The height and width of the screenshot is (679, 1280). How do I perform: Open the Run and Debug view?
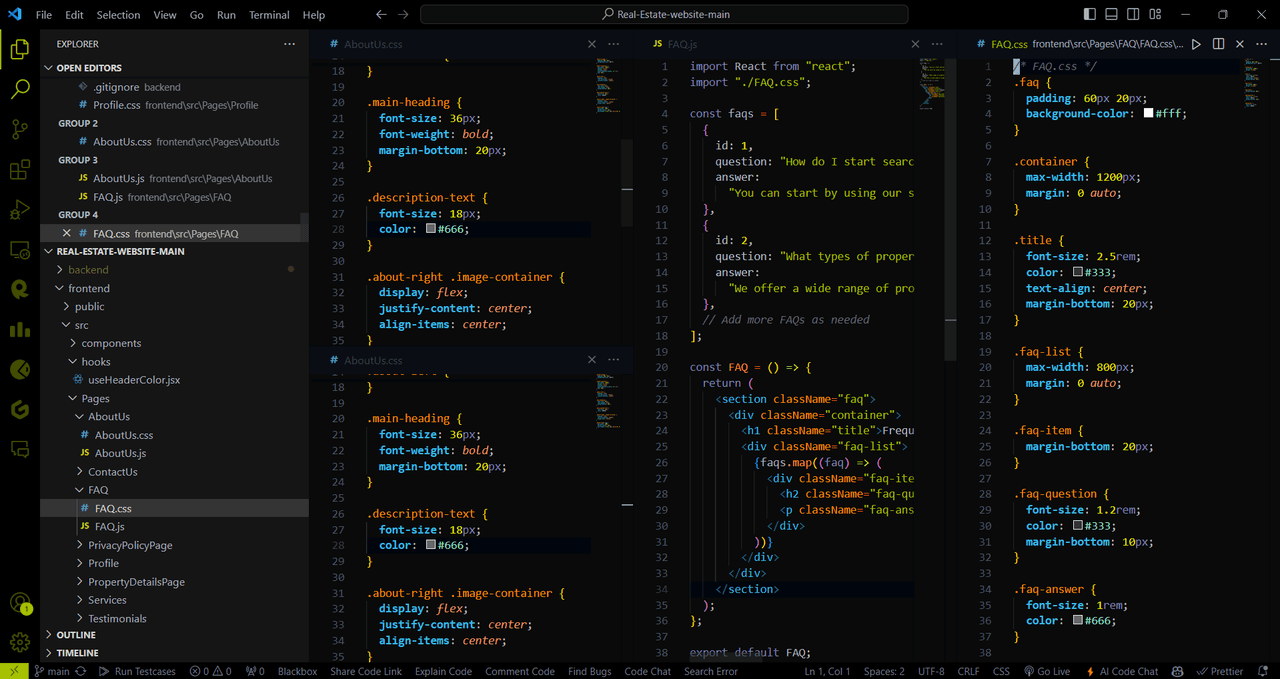(x=19, y=210)
